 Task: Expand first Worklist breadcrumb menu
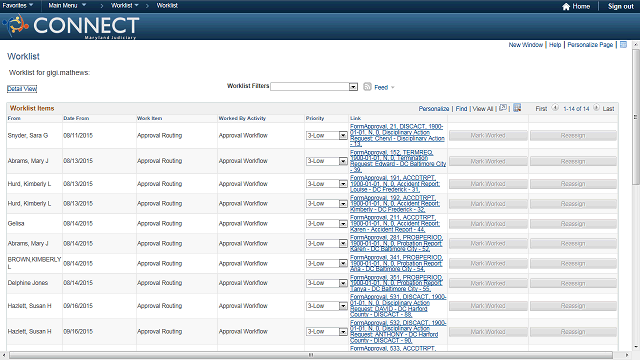125,5
